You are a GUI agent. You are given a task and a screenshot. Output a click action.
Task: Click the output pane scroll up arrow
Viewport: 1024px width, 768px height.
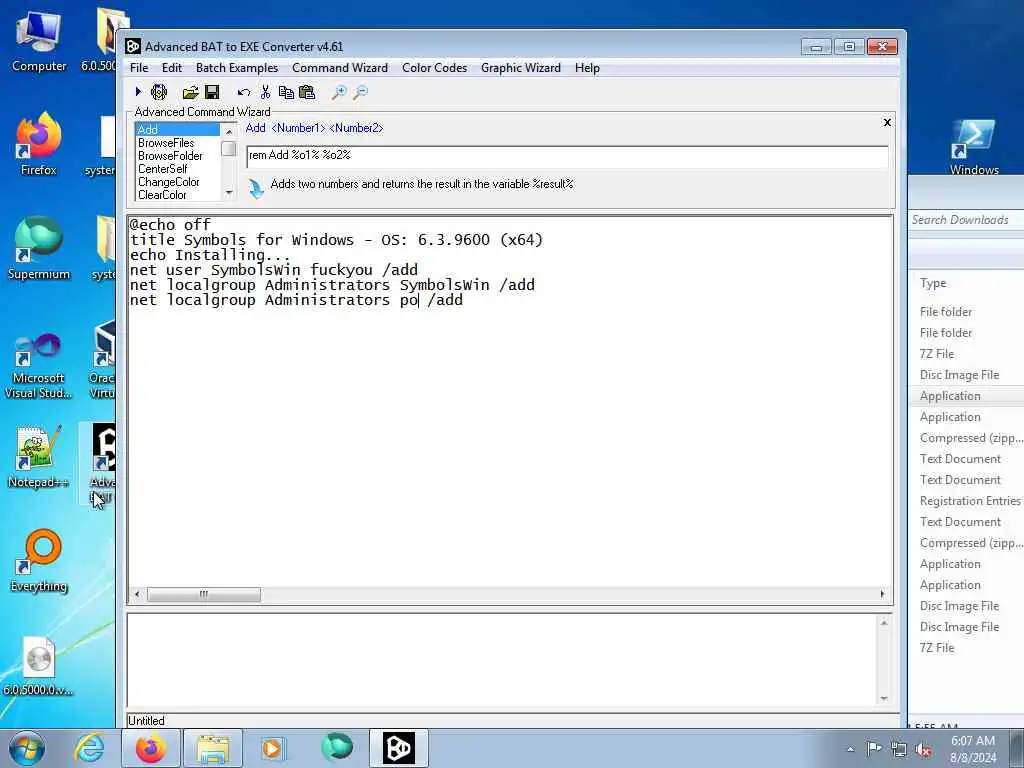coord(884,622)
